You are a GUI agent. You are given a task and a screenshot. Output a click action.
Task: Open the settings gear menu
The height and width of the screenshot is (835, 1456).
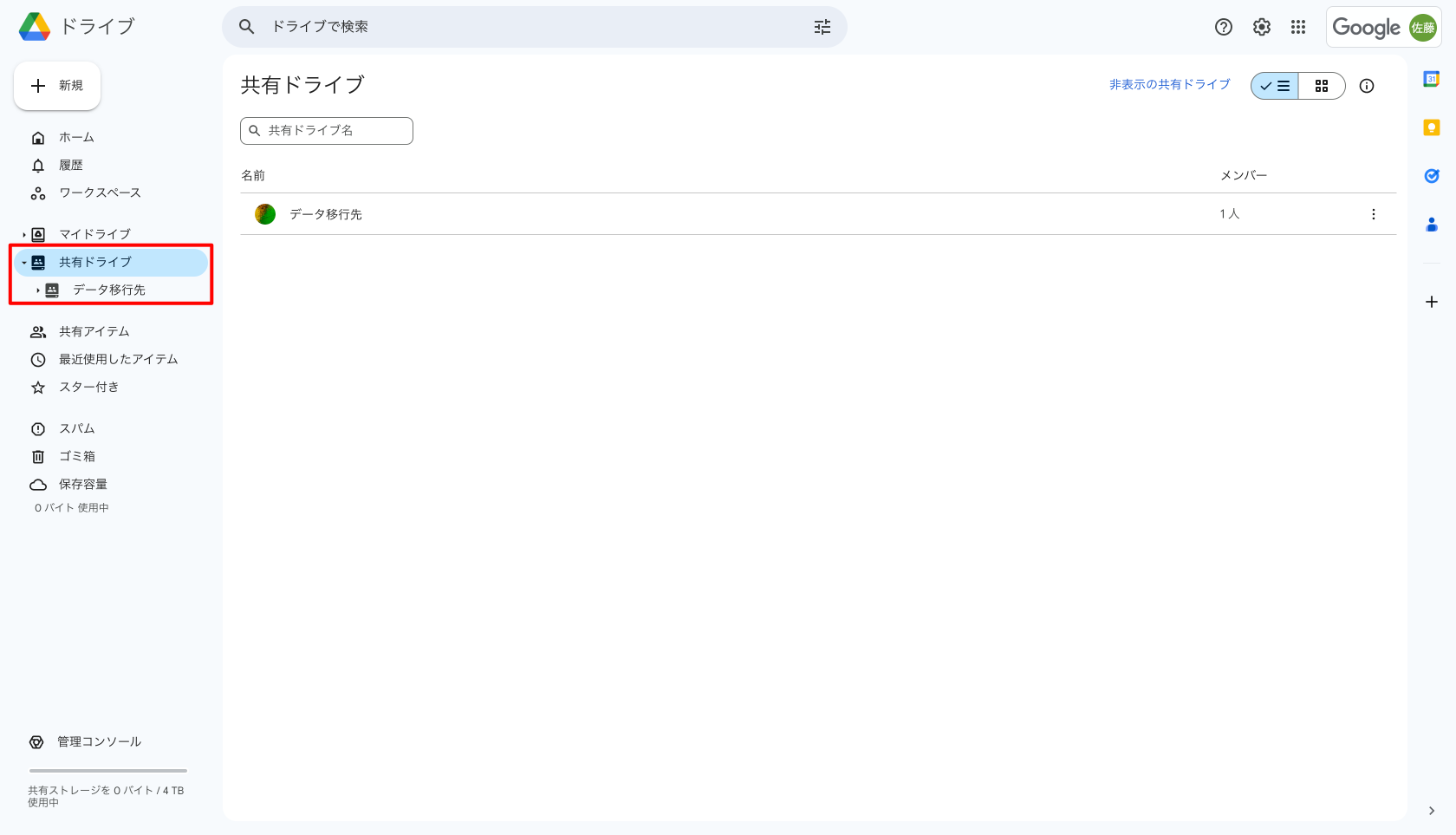click(x=1262, y=27)
